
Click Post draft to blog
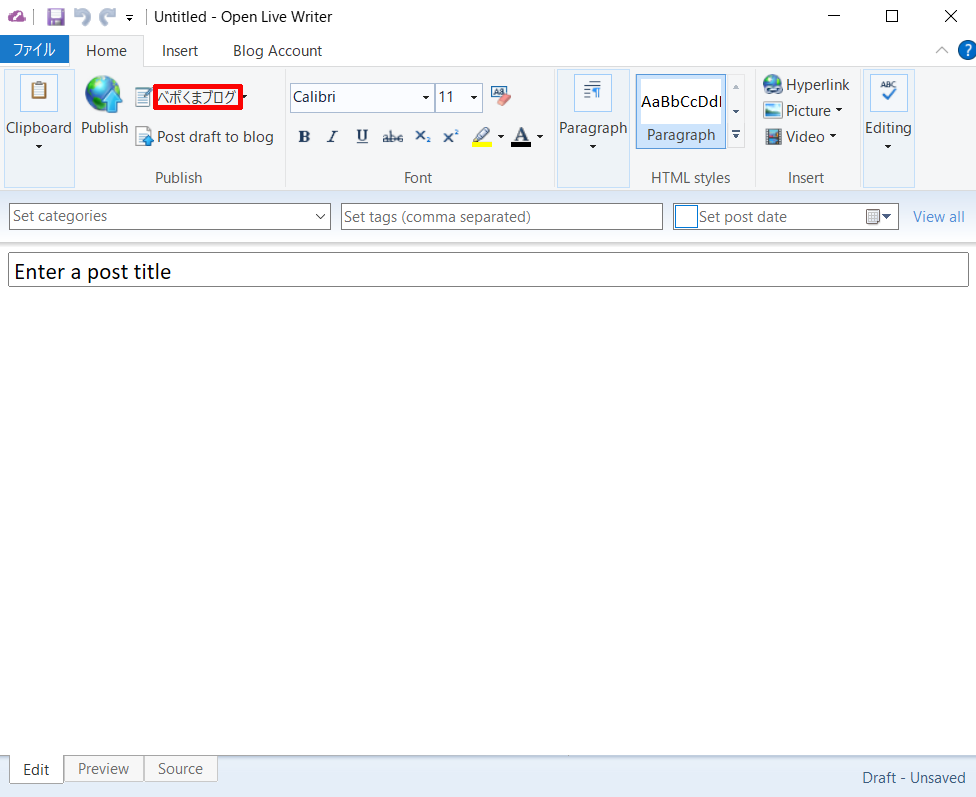(204, 137)
